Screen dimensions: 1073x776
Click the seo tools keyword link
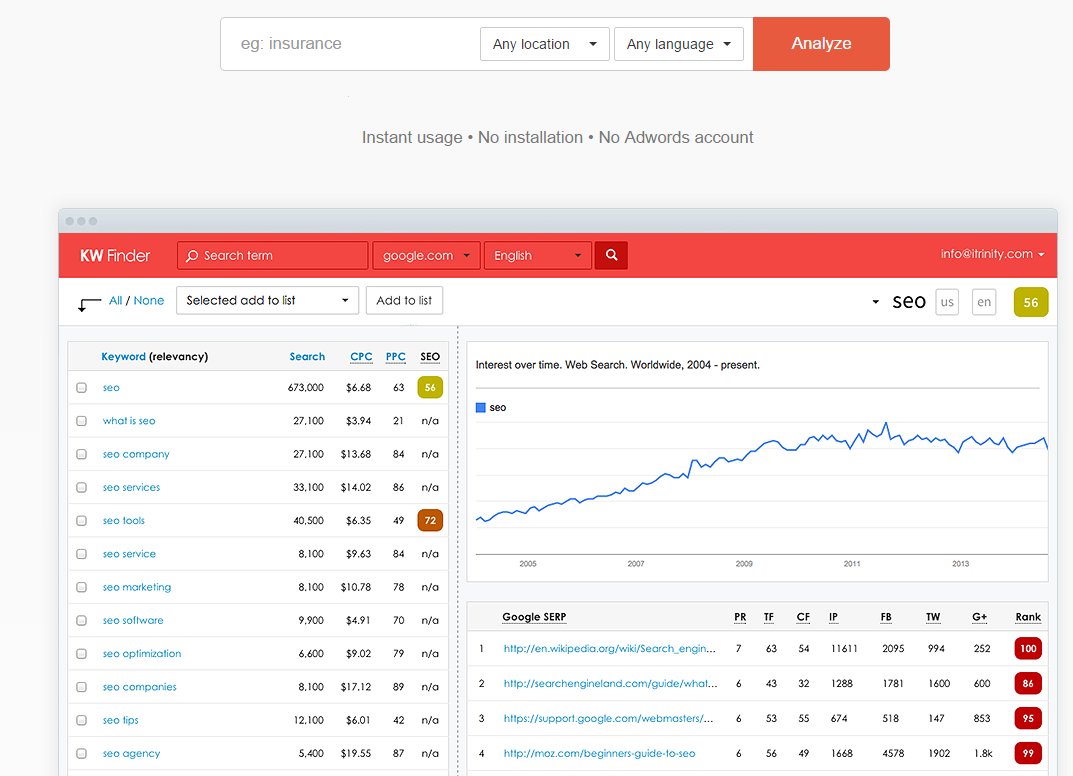[124, 521]
